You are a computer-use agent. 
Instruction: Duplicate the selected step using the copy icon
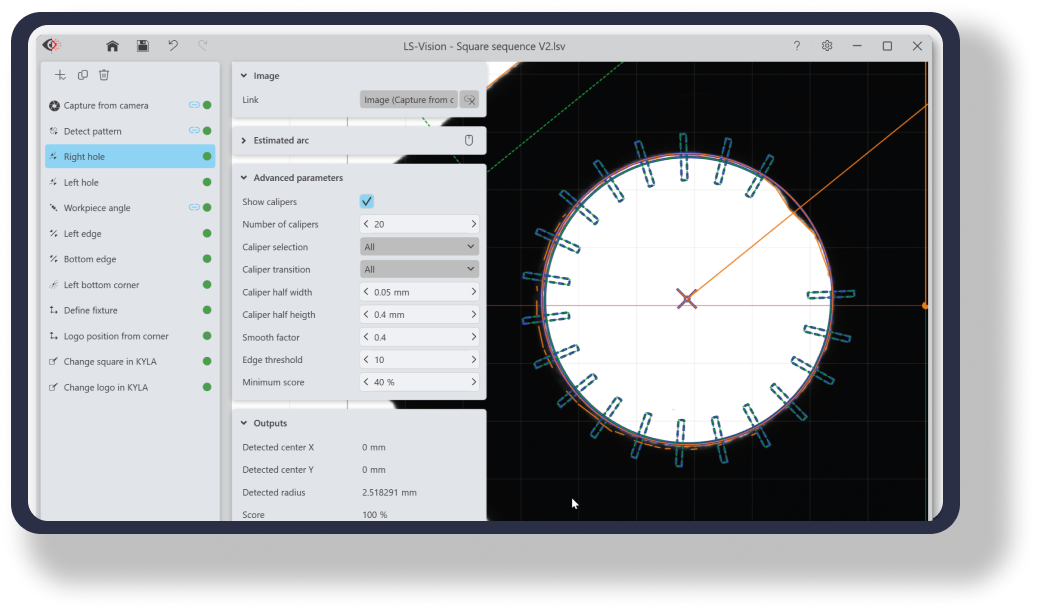tap(83, 75)
